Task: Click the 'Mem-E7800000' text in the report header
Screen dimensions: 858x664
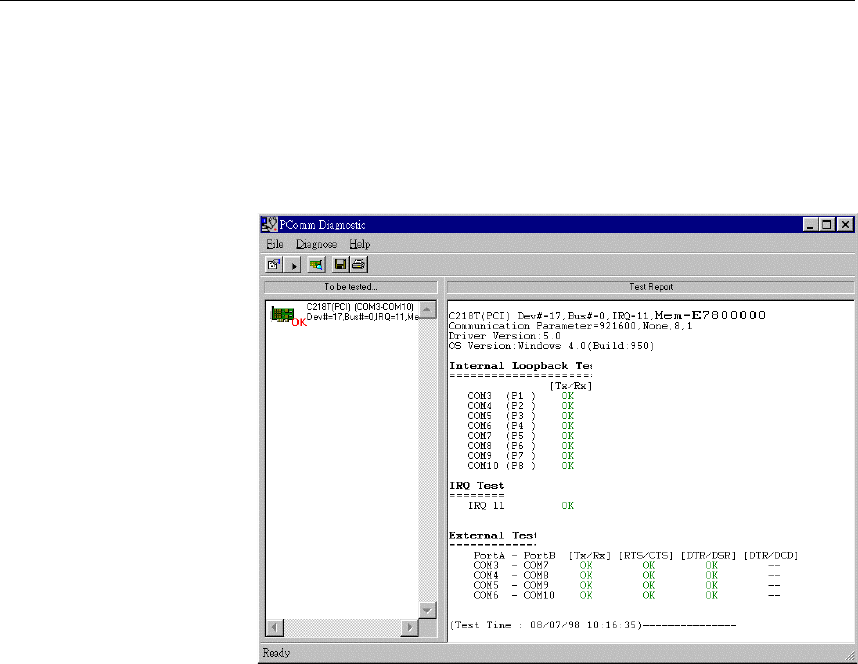Action: click(x=710, y=315)
